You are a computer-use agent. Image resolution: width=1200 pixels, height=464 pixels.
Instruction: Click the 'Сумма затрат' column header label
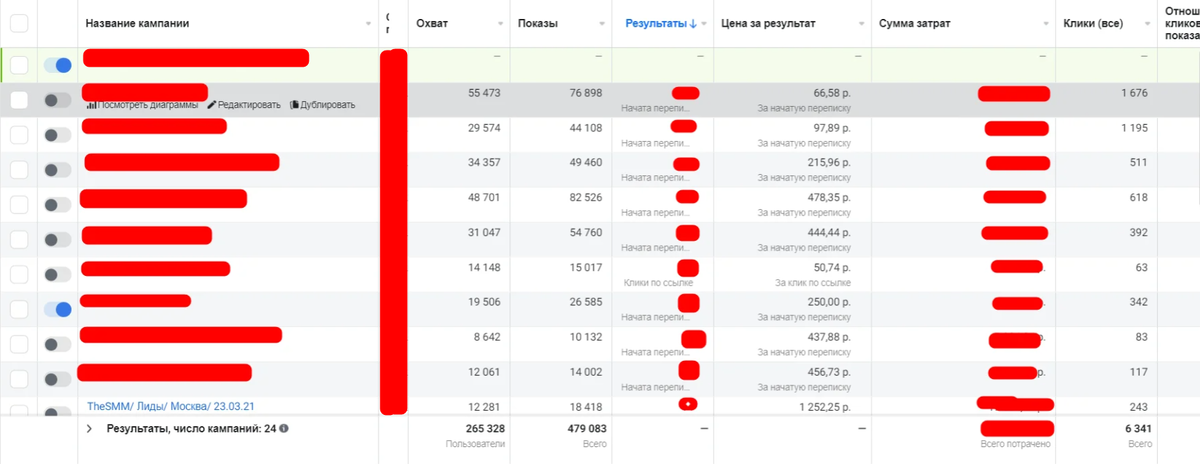click(915, 23)
